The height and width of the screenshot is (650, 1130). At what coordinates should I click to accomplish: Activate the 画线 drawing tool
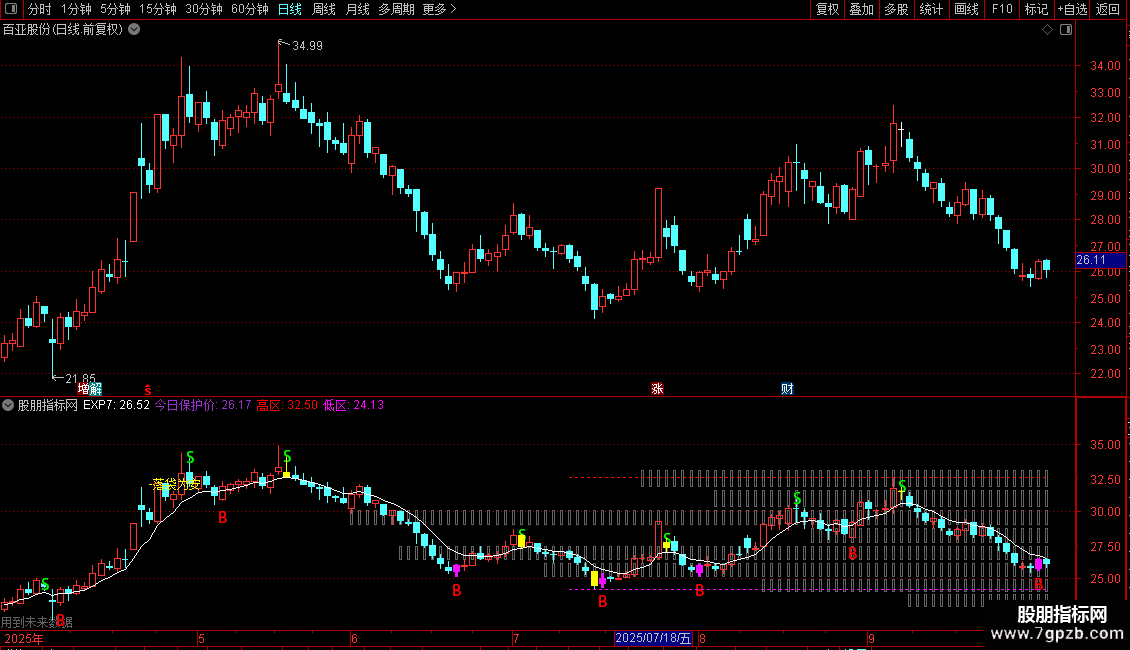(966, 9)
